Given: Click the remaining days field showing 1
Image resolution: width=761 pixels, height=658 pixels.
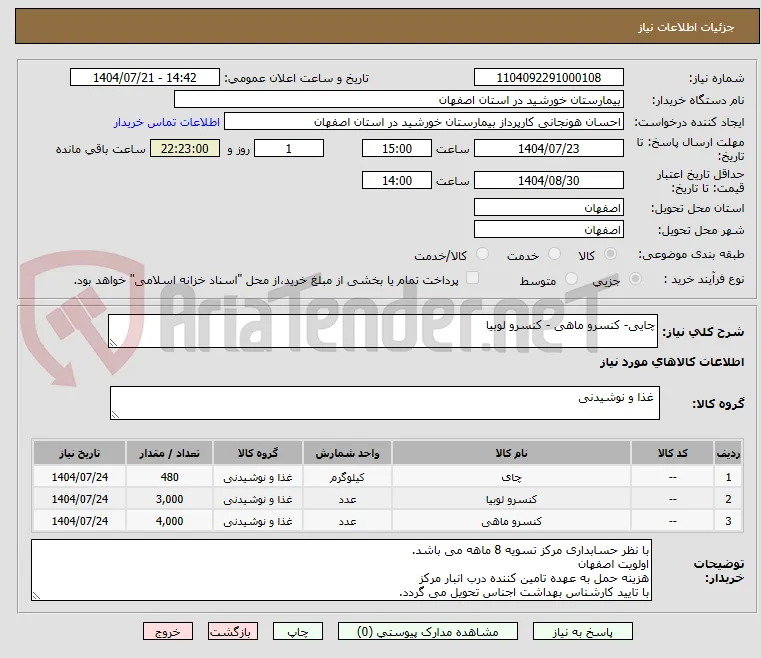Looking at the screenshot, I should [289, 148].
